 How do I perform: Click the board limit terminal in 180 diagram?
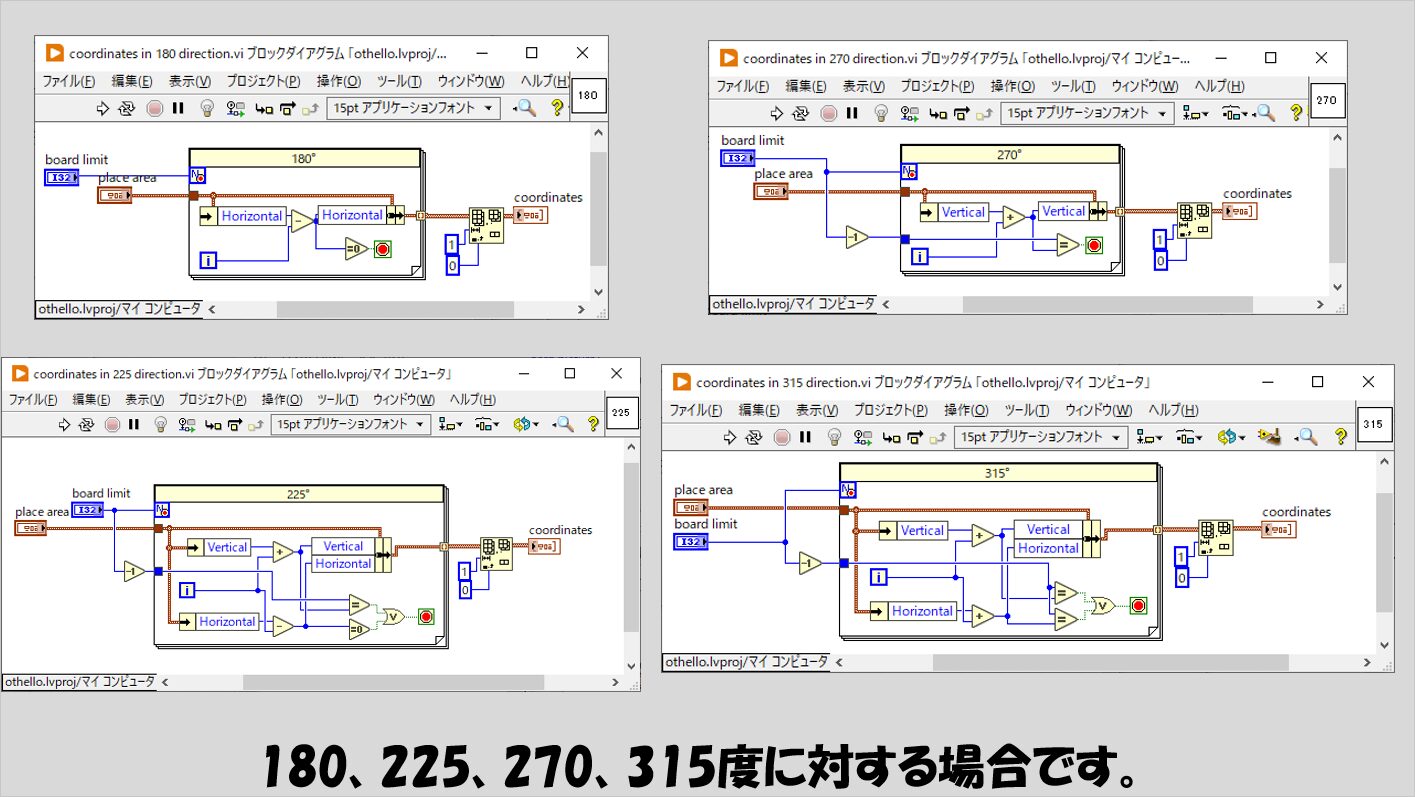(61, 177)
